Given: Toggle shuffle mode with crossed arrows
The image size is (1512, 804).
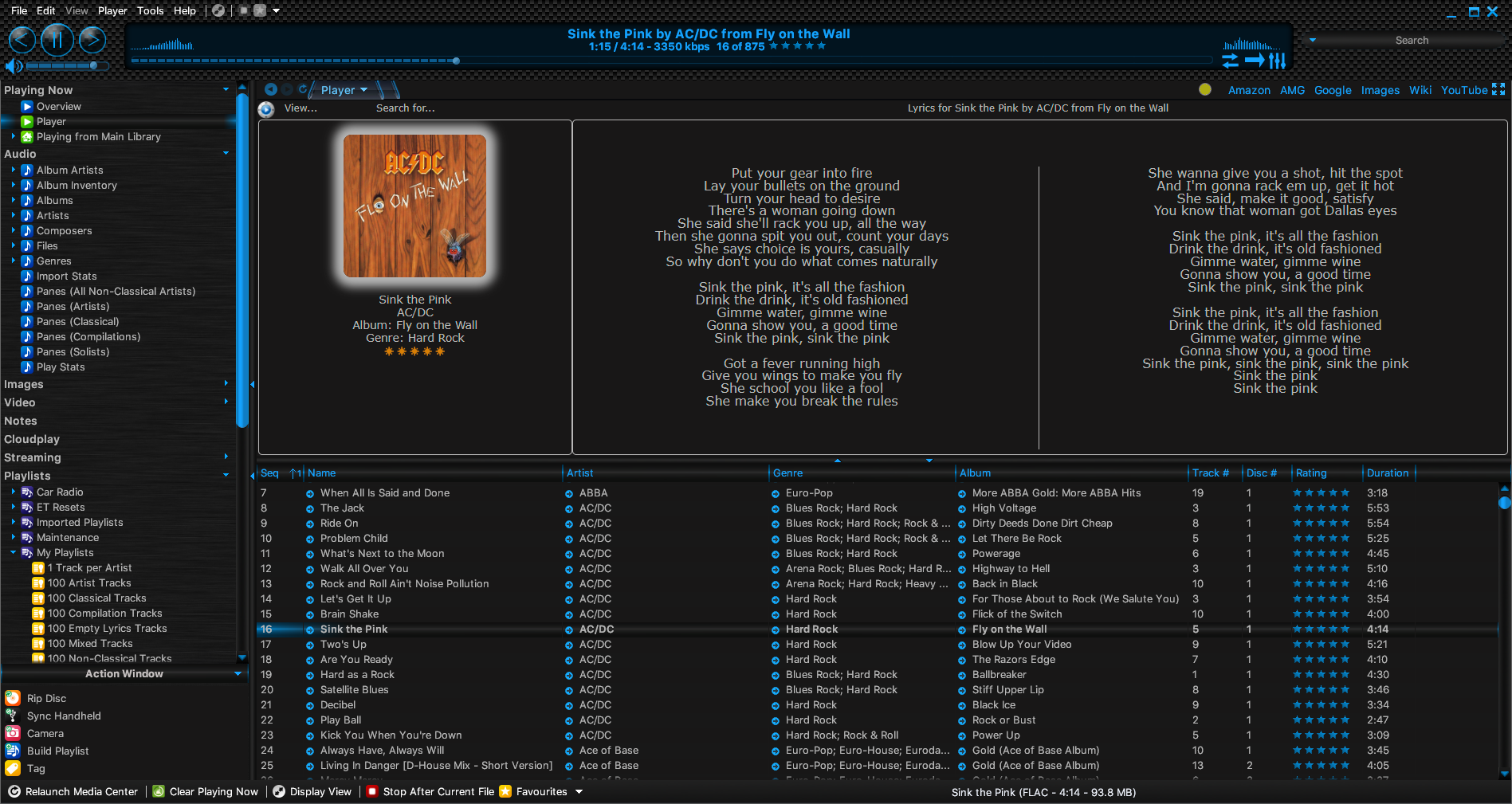Looking at the screenshot, I should (x=1231, y=61).
